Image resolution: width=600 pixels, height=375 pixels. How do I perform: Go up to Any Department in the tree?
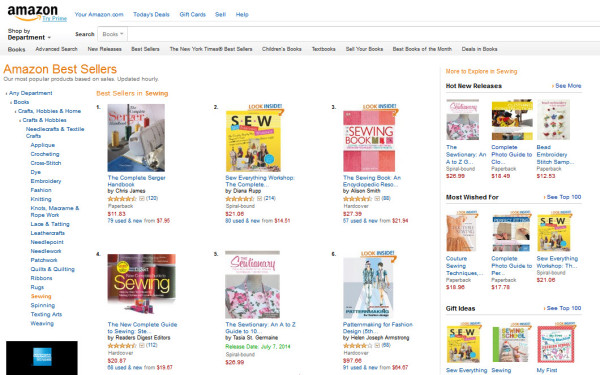pyautogui.click(x=31, y=93)
